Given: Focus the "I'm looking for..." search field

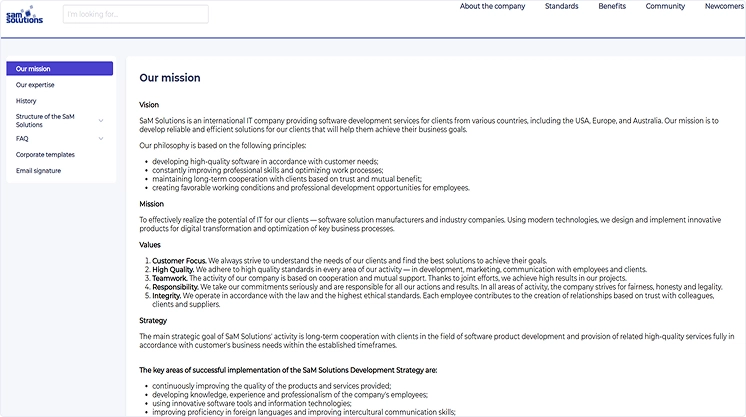Looking at the screenshot, I should (136, 14).
